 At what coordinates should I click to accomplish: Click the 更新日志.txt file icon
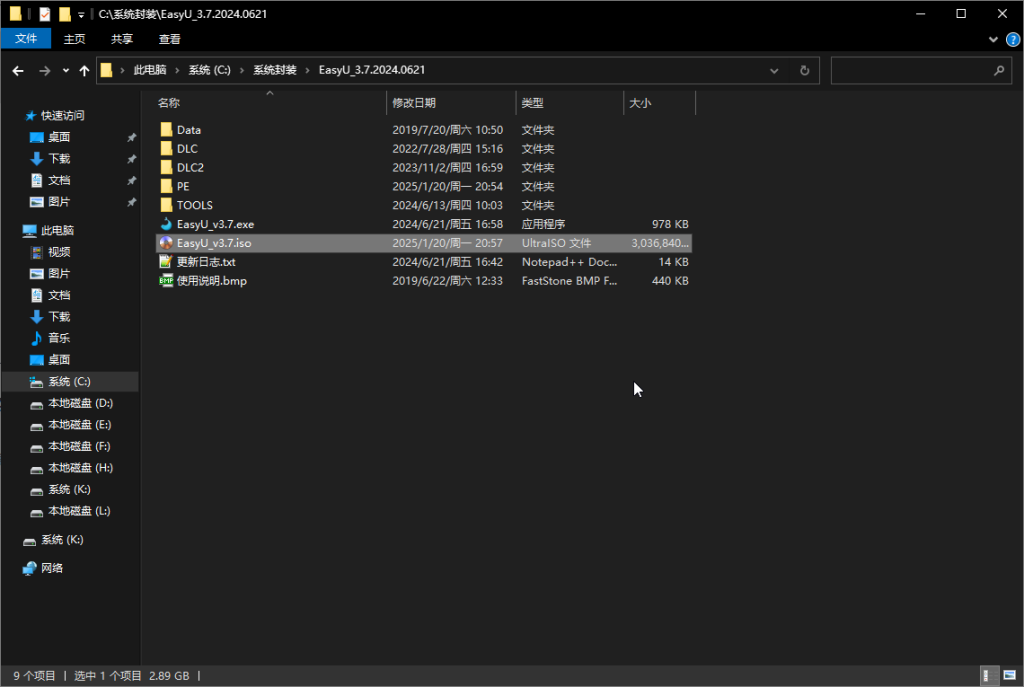166,262
